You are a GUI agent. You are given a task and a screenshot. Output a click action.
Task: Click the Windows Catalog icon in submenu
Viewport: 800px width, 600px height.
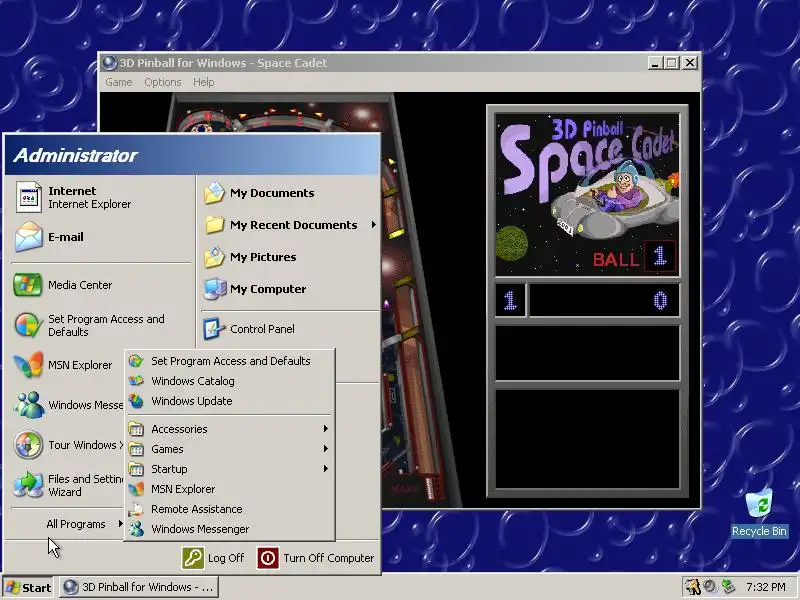tap(136, 381)
